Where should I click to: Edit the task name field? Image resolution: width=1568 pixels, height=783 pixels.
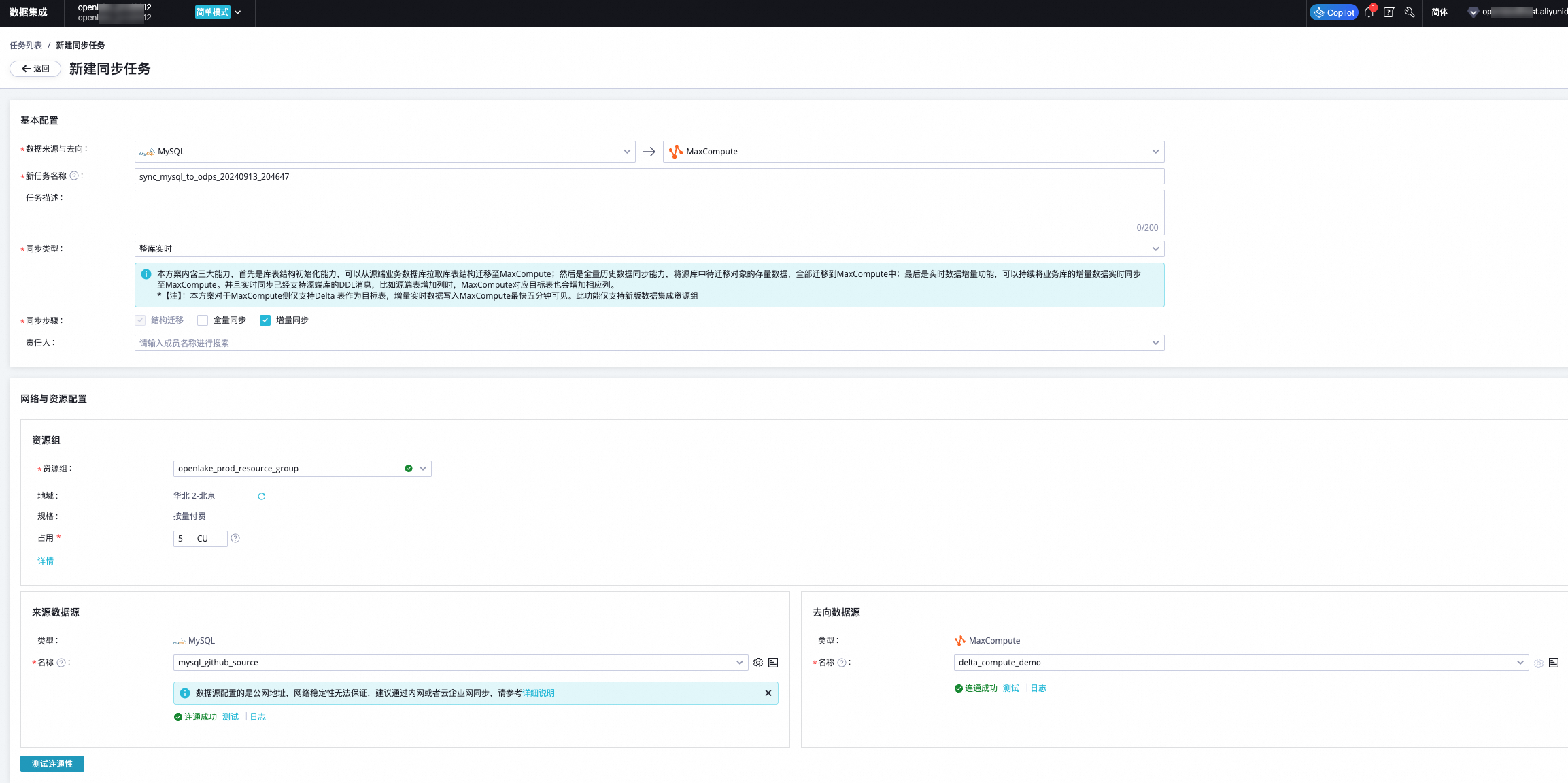[649, 176]
